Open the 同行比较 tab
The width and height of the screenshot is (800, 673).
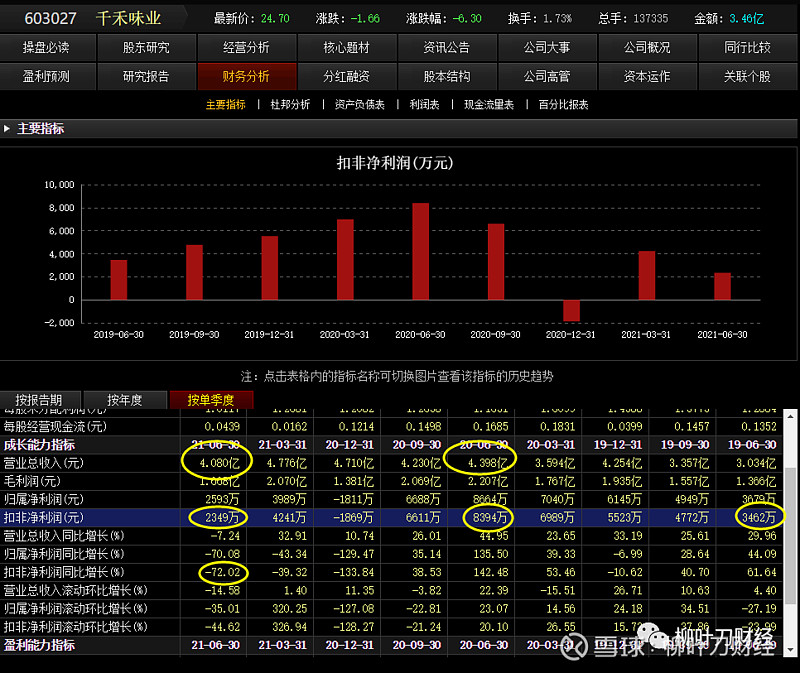[748, 47]
